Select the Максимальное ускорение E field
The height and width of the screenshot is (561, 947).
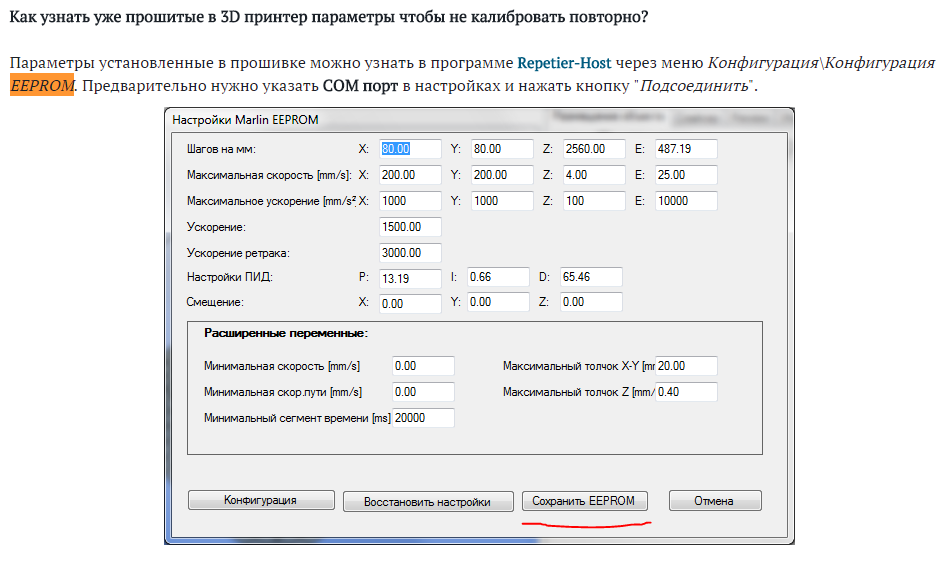click(x=686, y=201)
